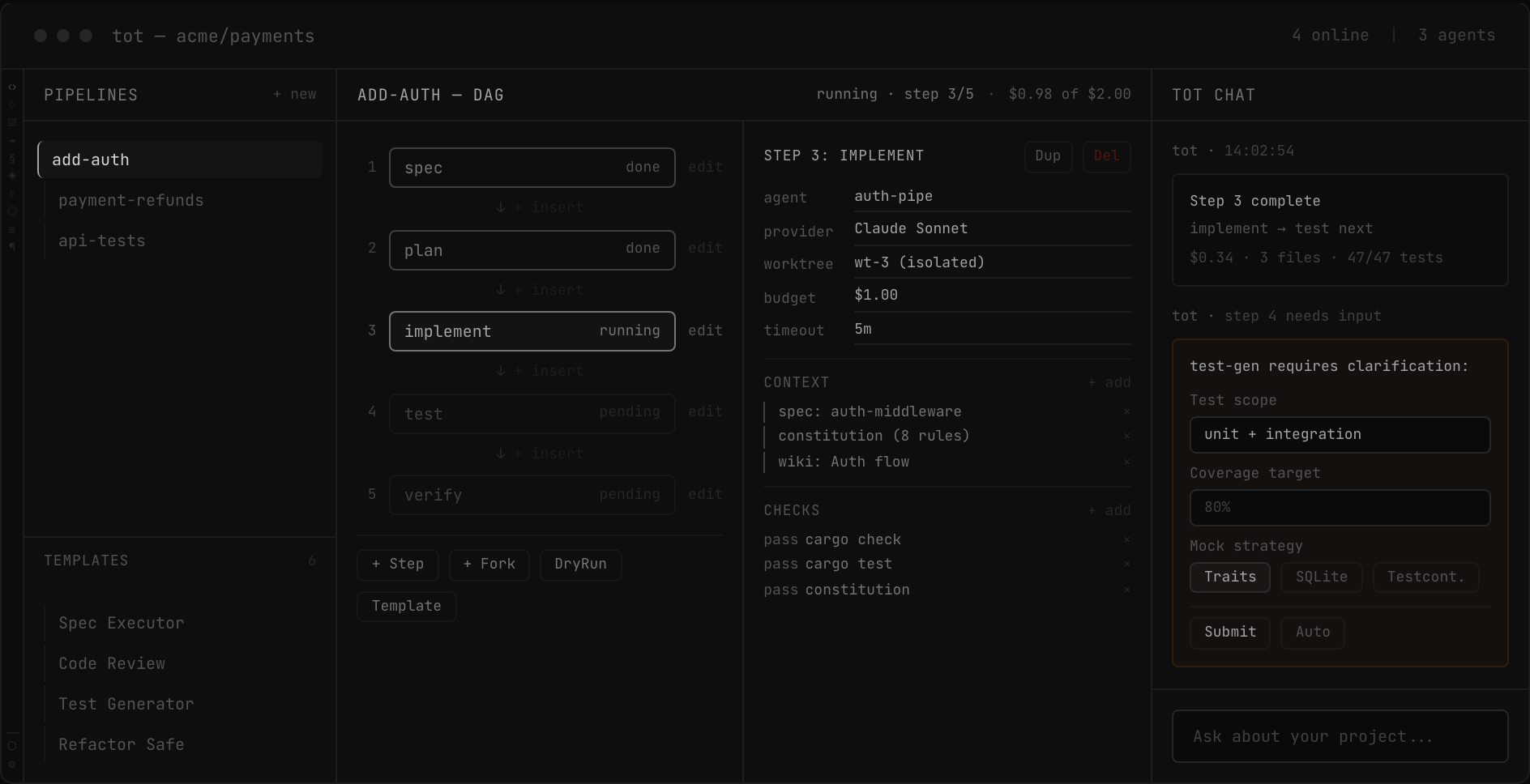This screenshot has width=1530, height=784.
Task: Duplicate step 3 with Dup
Action: click(1048, 156)
